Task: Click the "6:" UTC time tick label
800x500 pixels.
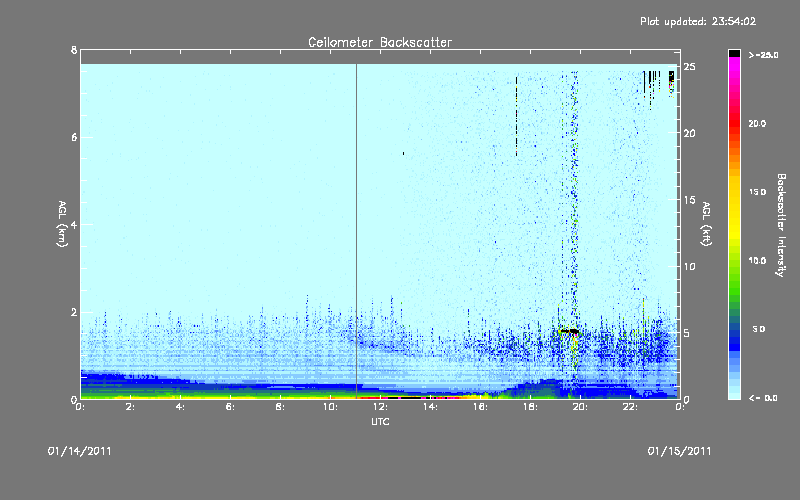Action: (231, 407)
